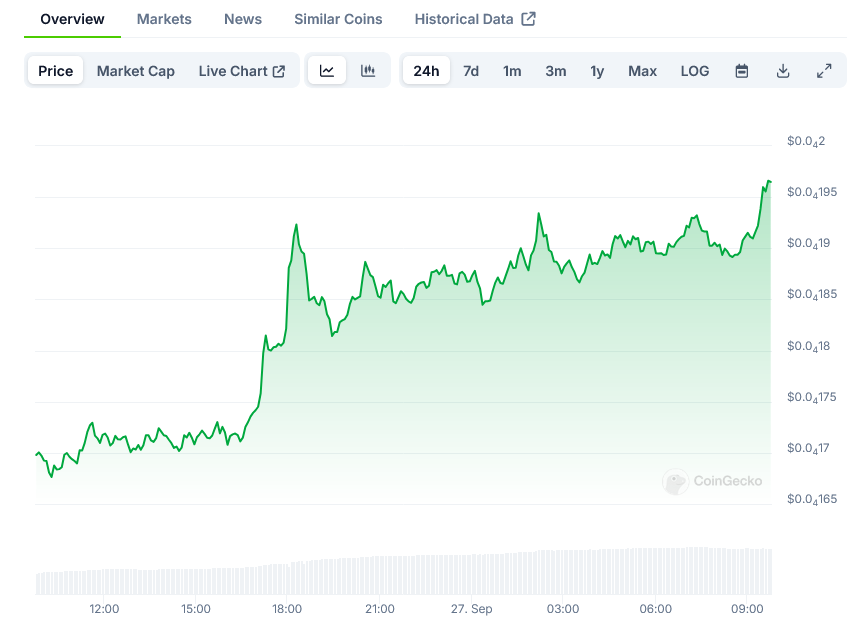The height and width of the screenshot is (636, 847).
Task: Select the 1m time range
Action: 512,71
